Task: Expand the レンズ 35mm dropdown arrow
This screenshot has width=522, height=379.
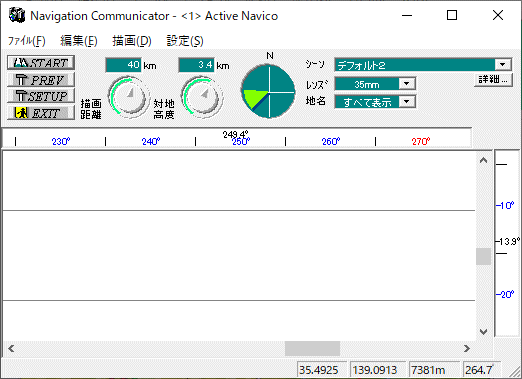Action: pyautogui.click(x=406, y=83)
